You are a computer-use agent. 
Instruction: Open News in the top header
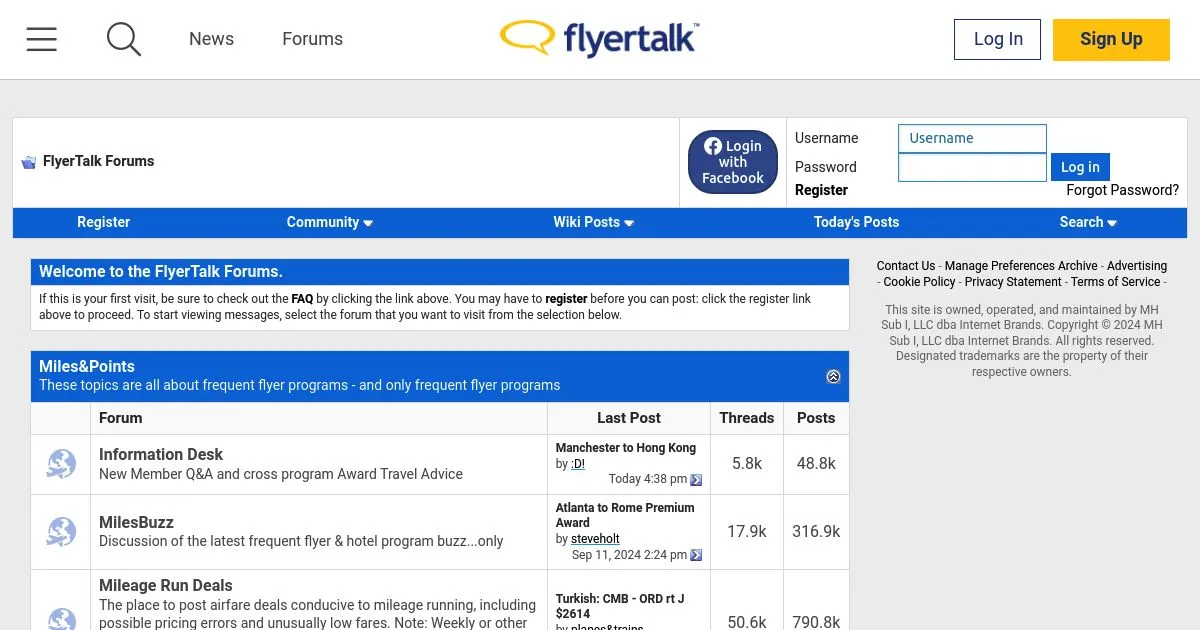point(211,39)
